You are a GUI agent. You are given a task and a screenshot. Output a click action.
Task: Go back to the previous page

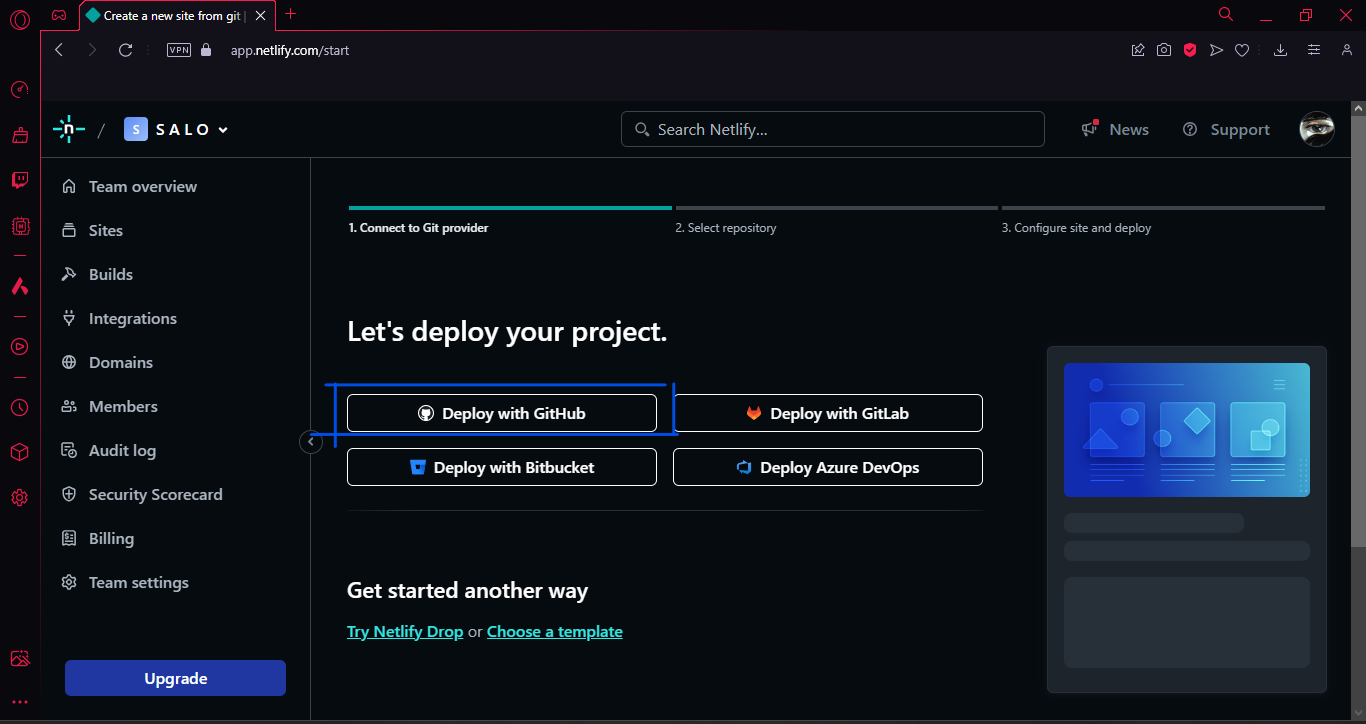(59, 50)
